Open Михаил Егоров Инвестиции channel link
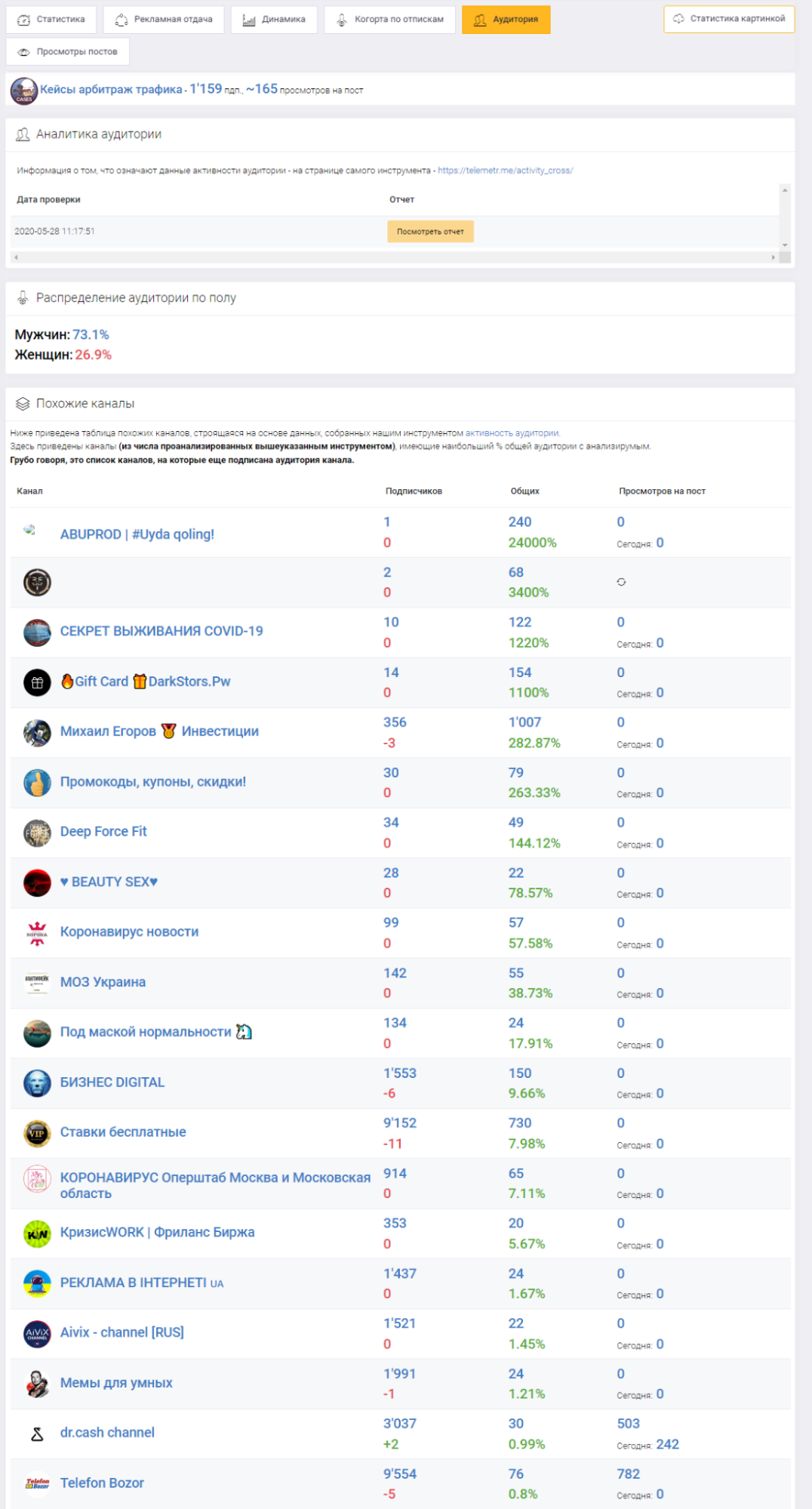The width and height of the screenshot is (812, 1509). coord(159,731)
